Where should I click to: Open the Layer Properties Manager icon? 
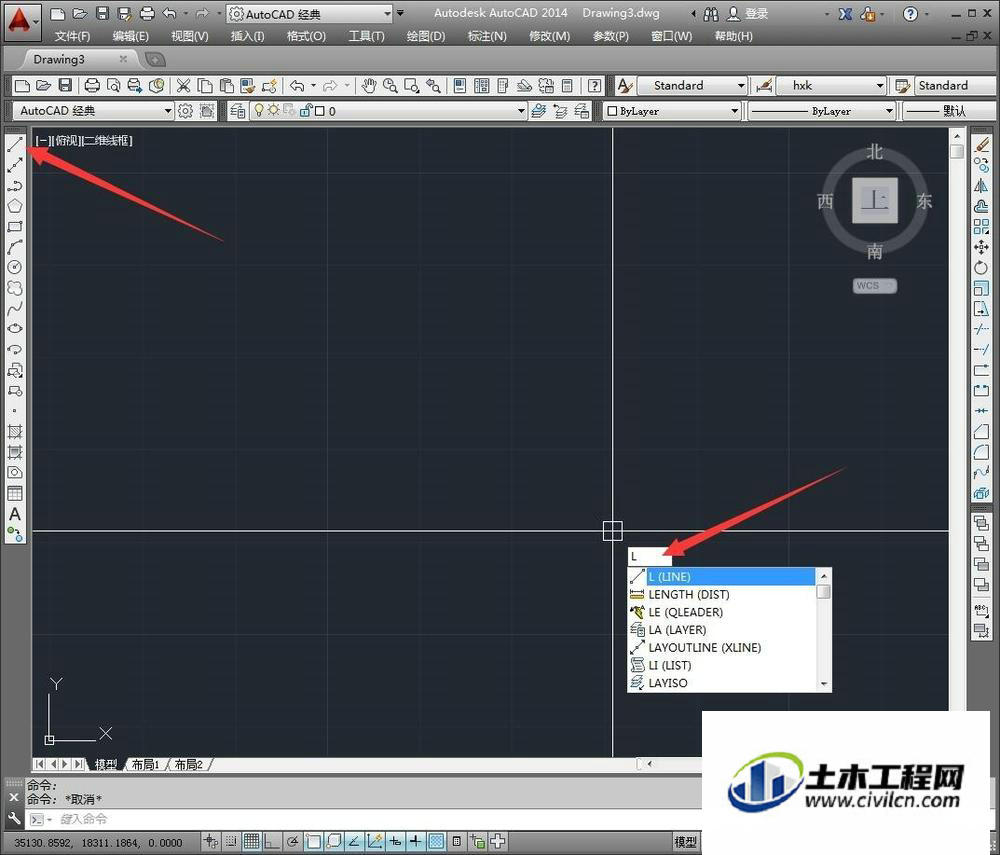237,111
